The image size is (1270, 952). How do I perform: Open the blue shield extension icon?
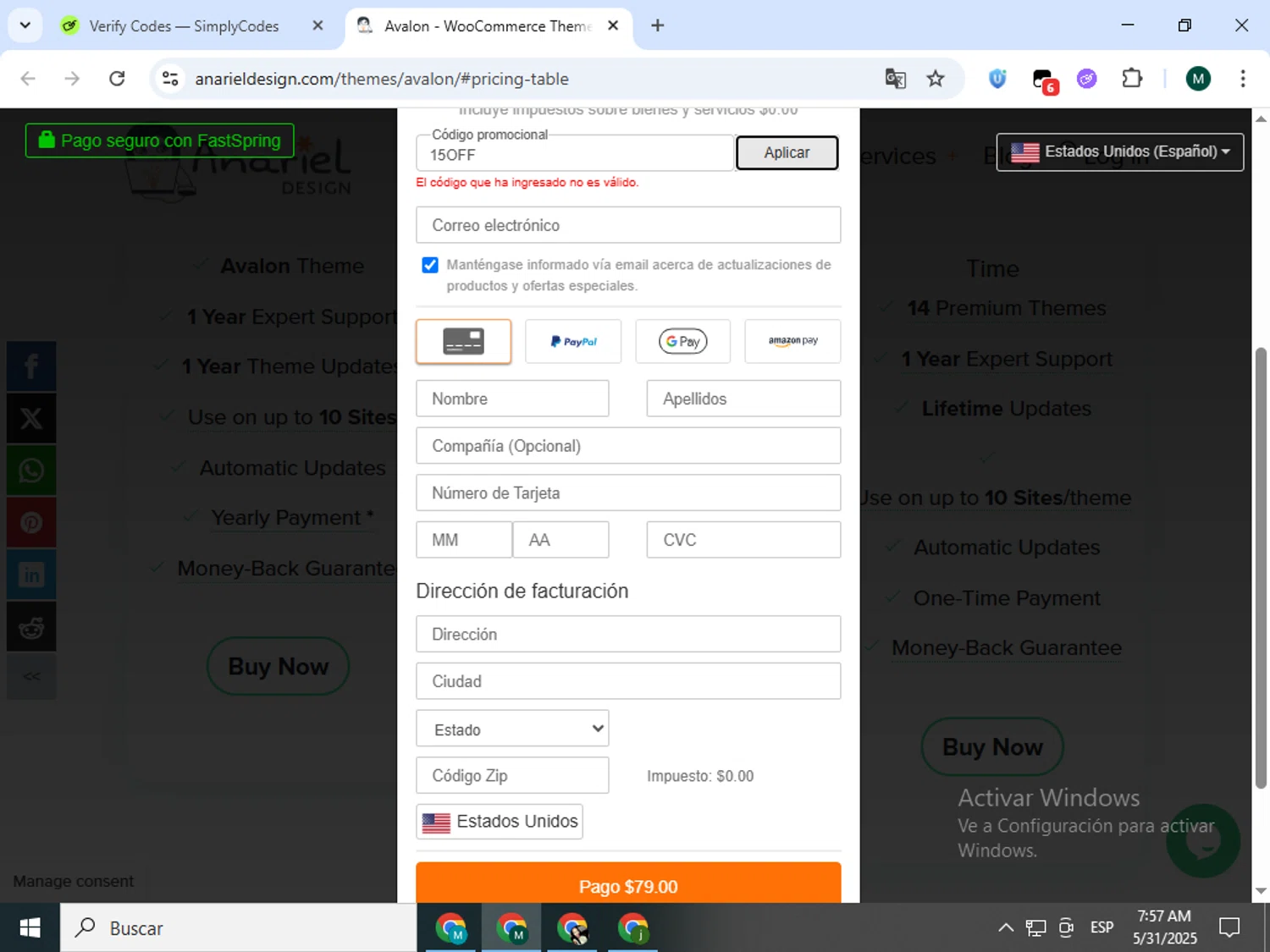[x=997, y=79]
